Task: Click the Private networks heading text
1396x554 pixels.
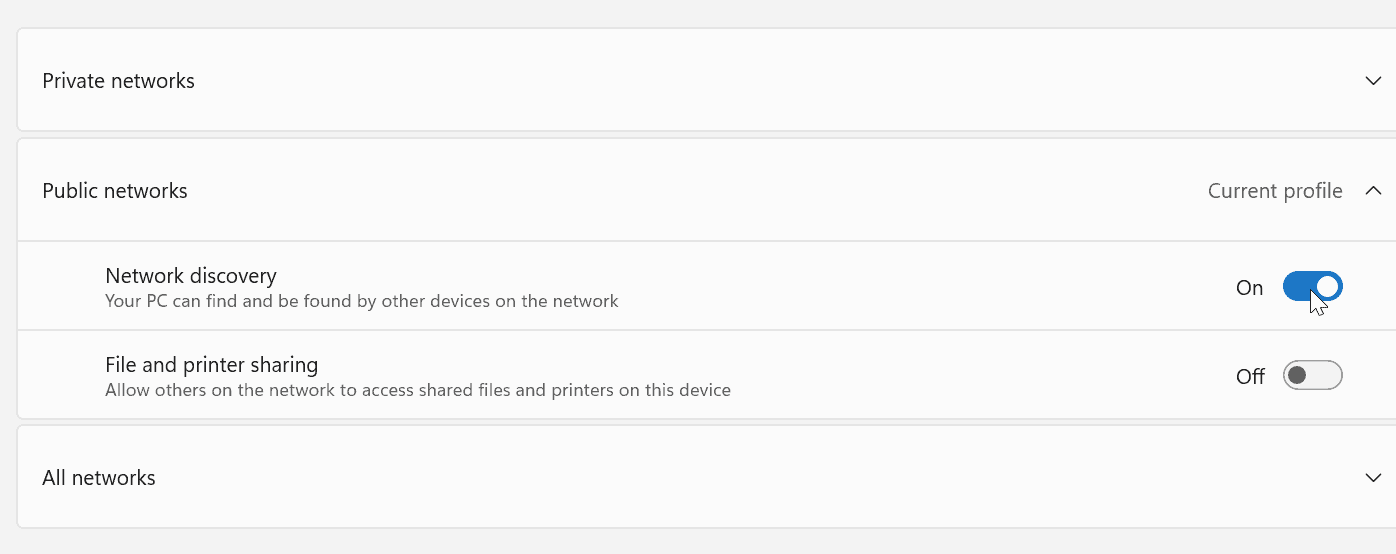Action: pos(118,81)
